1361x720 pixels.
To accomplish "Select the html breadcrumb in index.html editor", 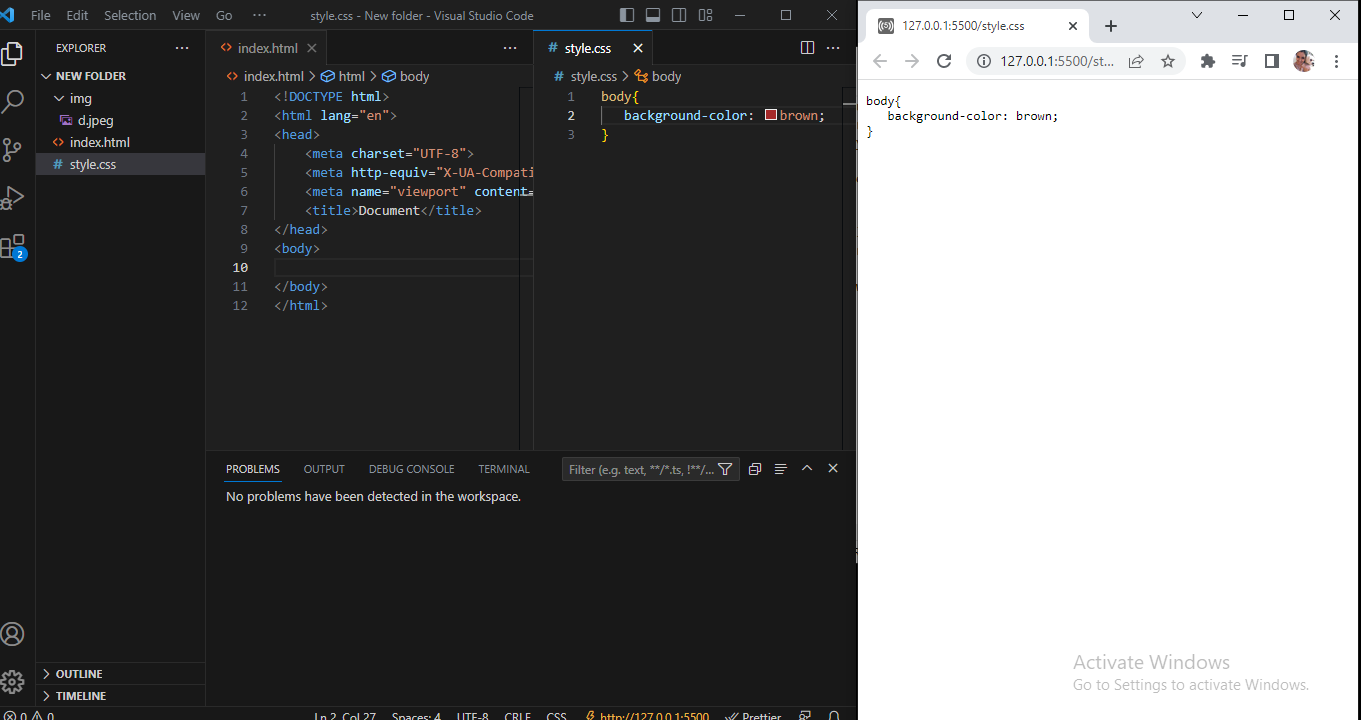I will coord(343,76).
